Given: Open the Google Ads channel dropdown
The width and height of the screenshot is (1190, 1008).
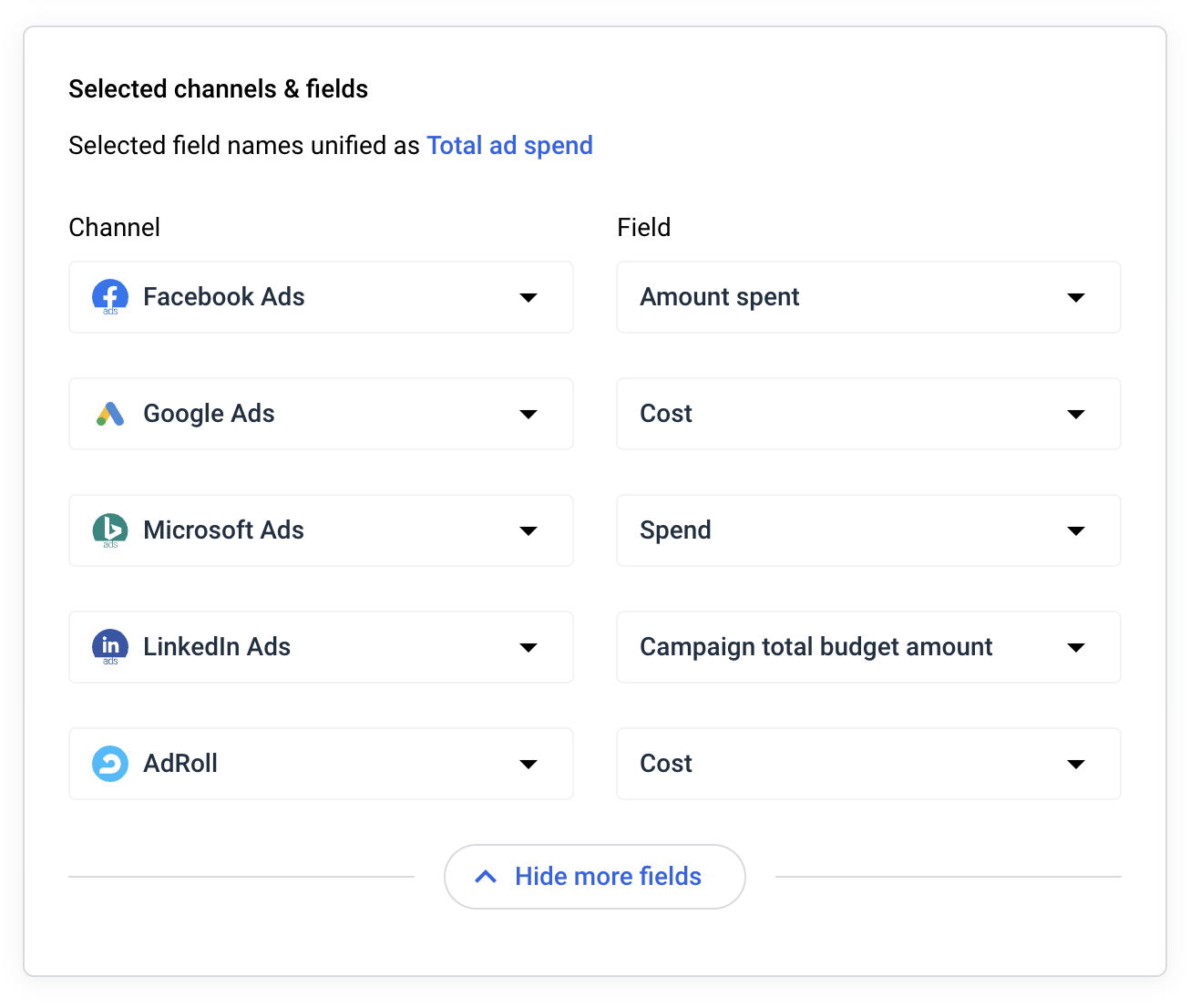Looking at the screenshot, I should click(528, 414).
